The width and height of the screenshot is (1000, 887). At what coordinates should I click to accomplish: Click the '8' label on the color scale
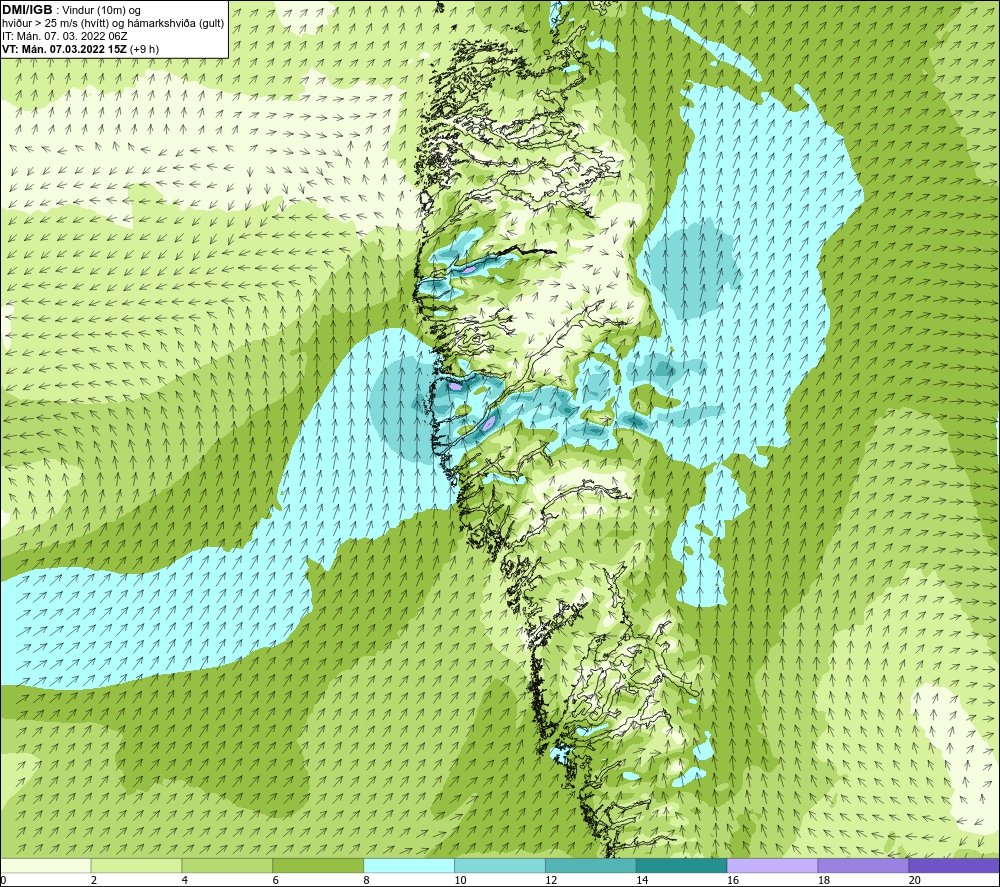367,881
